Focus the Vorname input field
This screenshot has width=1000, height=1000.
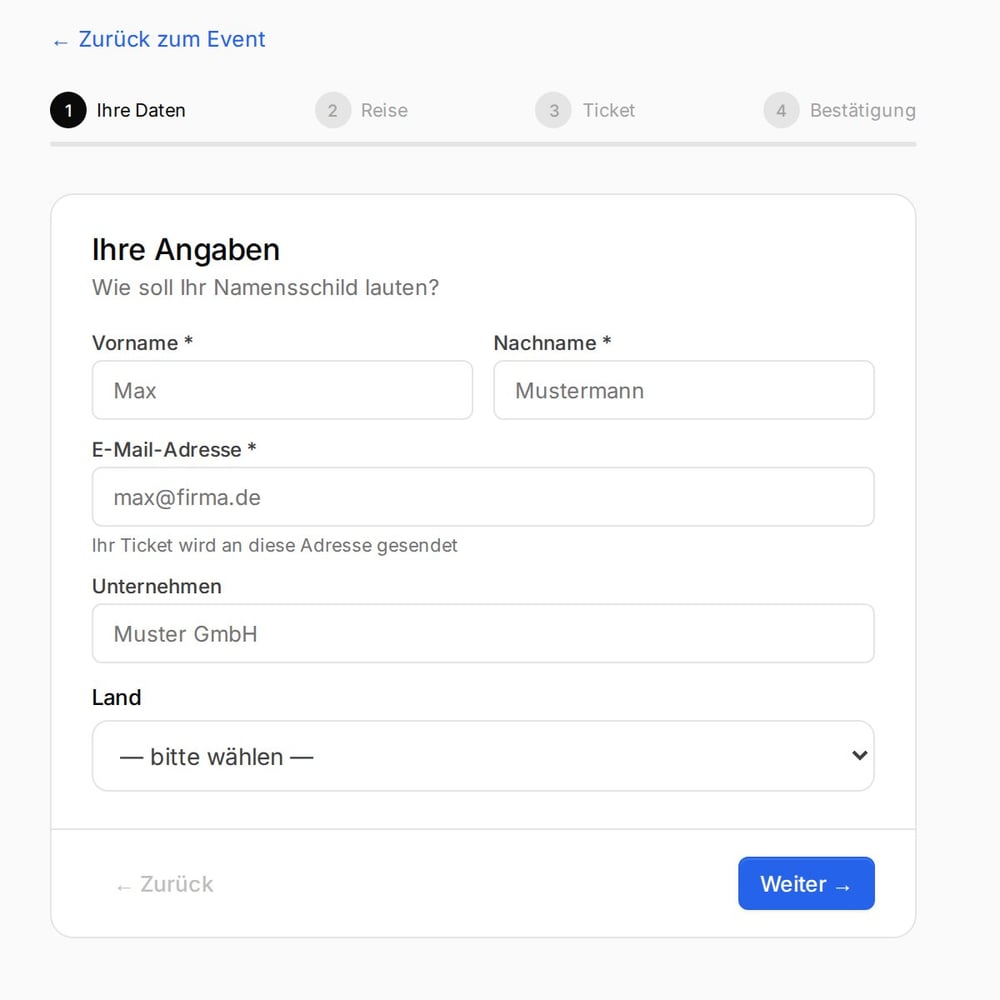point(283,390)
